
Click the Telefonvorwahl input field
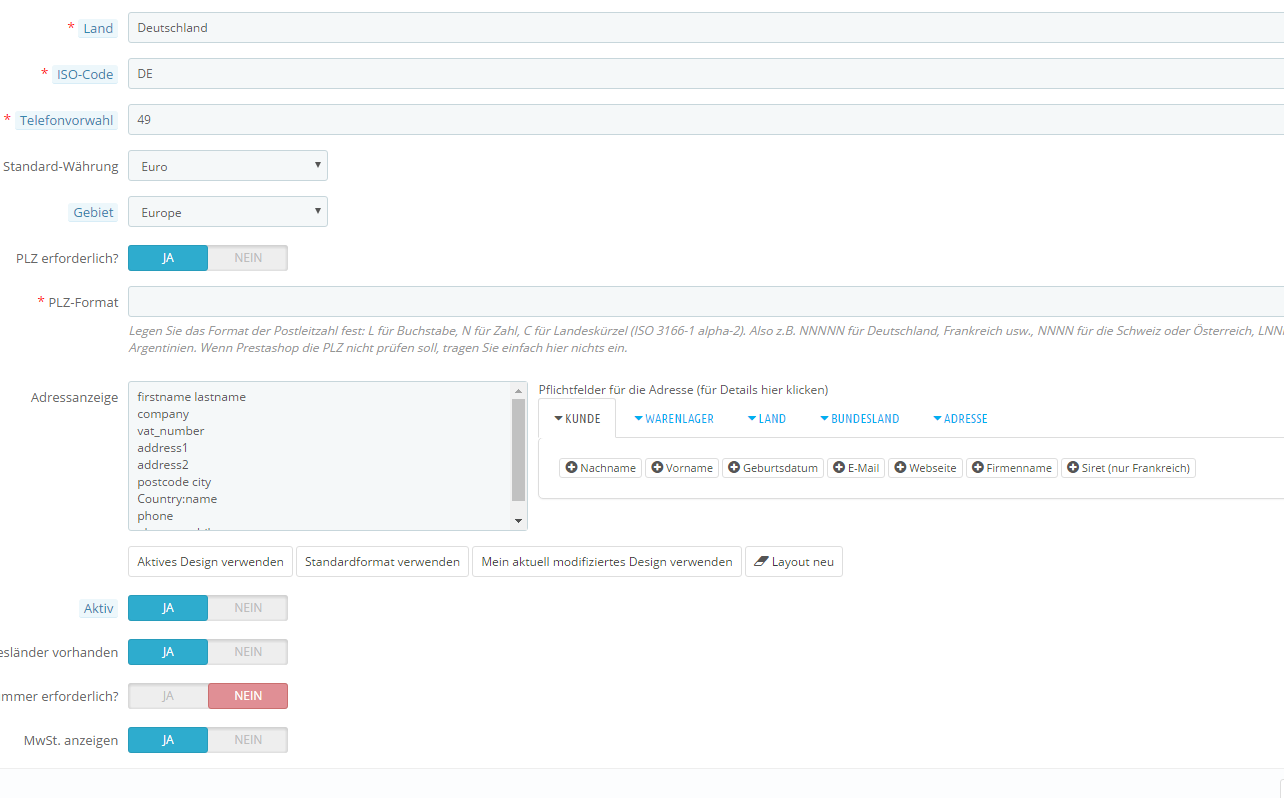(x=706, y=120)
